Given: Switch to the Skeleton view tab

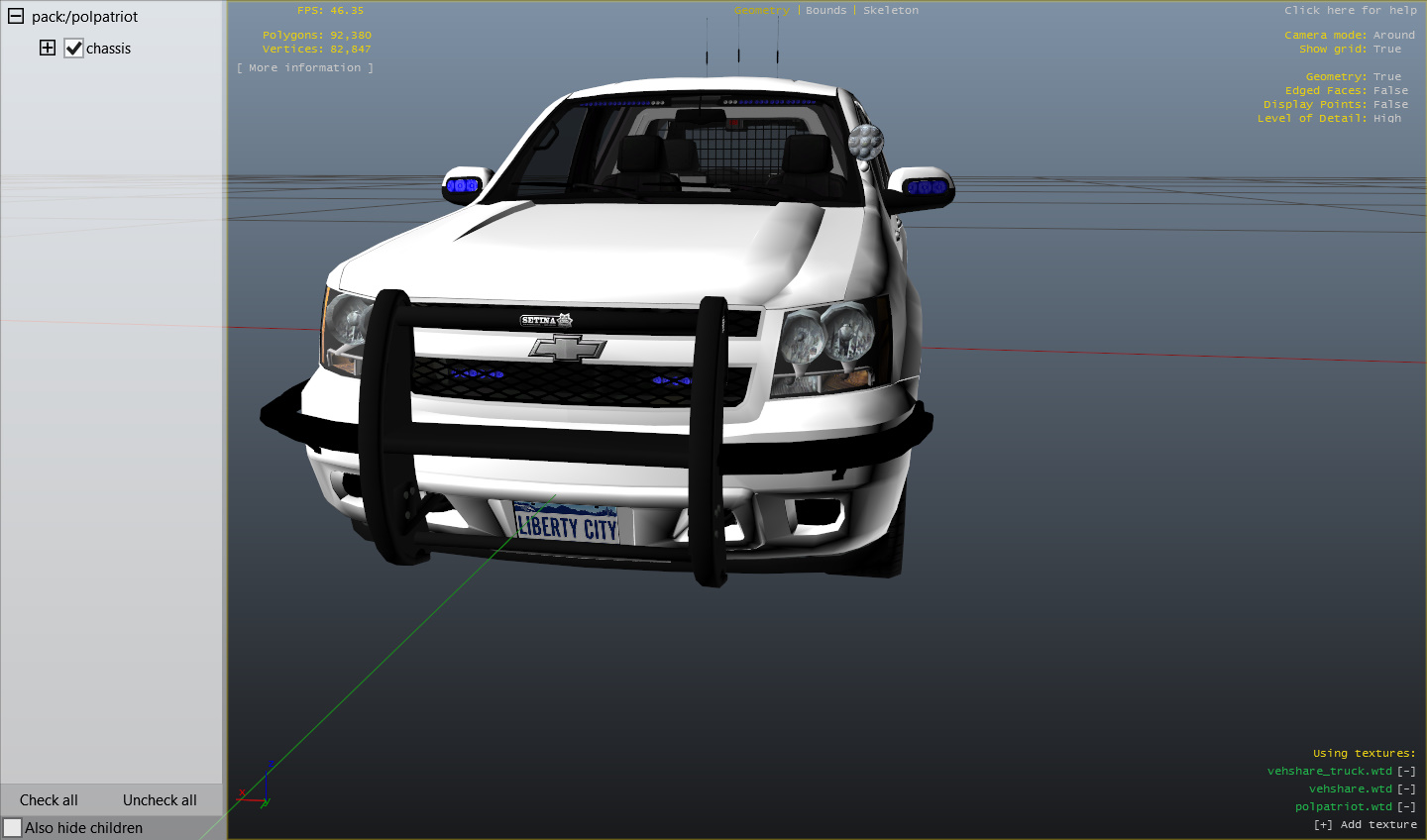Looking at the screenshot, I should click(890, 10).
